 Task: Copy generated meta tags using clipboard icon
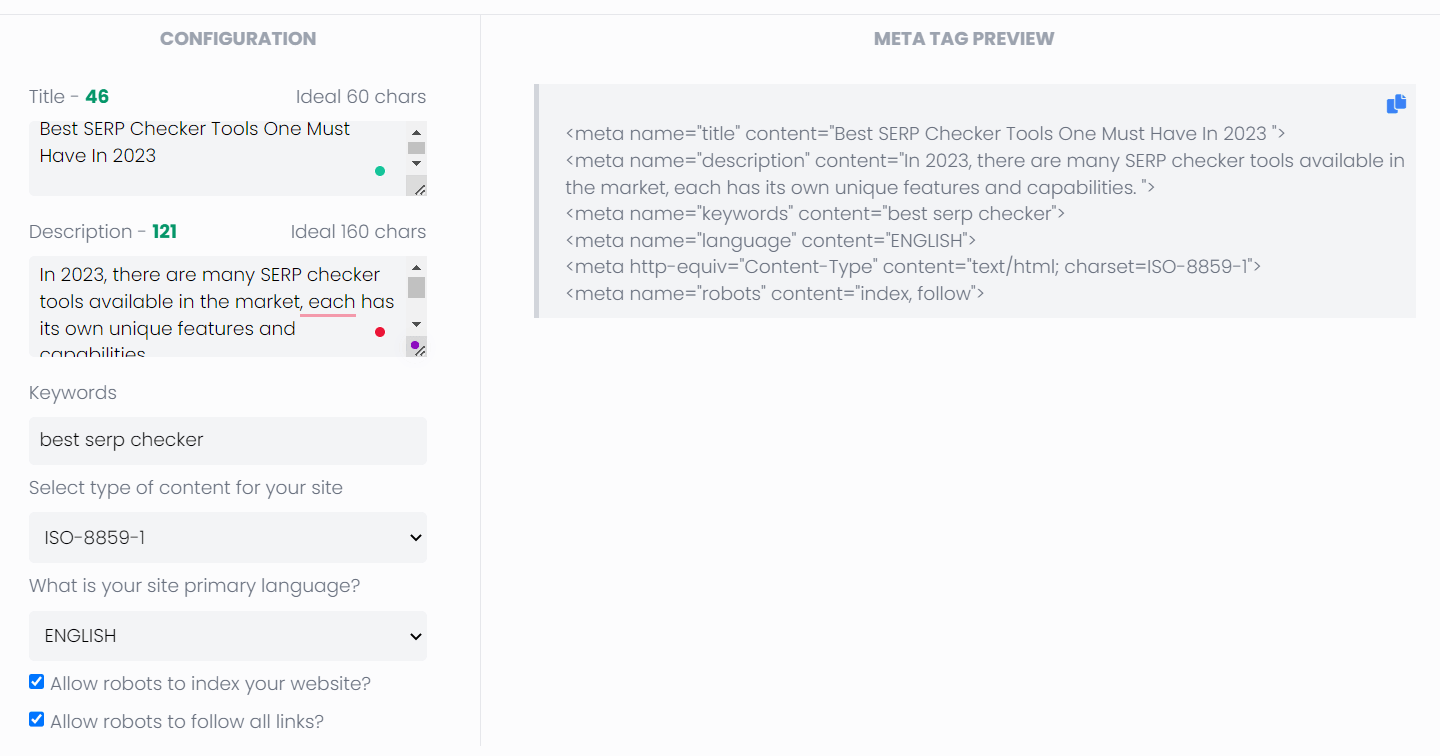pos(1396,104)
